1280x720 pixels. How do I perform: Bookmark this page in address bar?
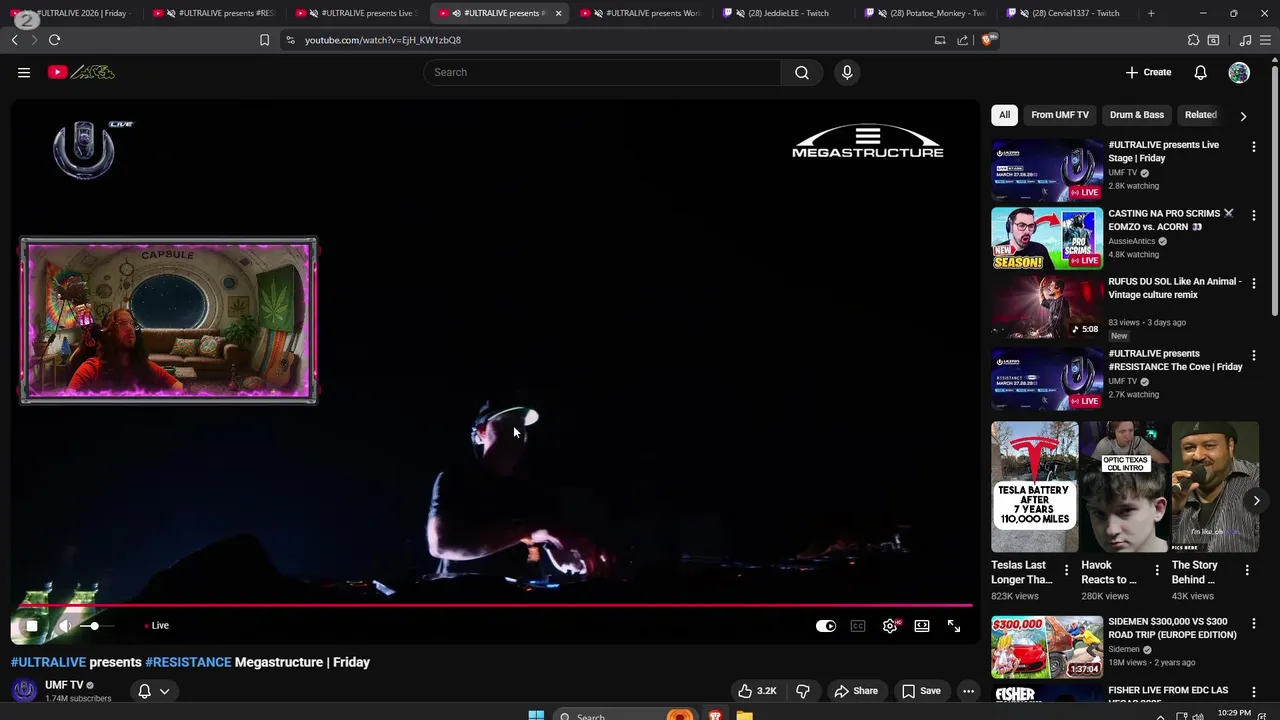264,40
